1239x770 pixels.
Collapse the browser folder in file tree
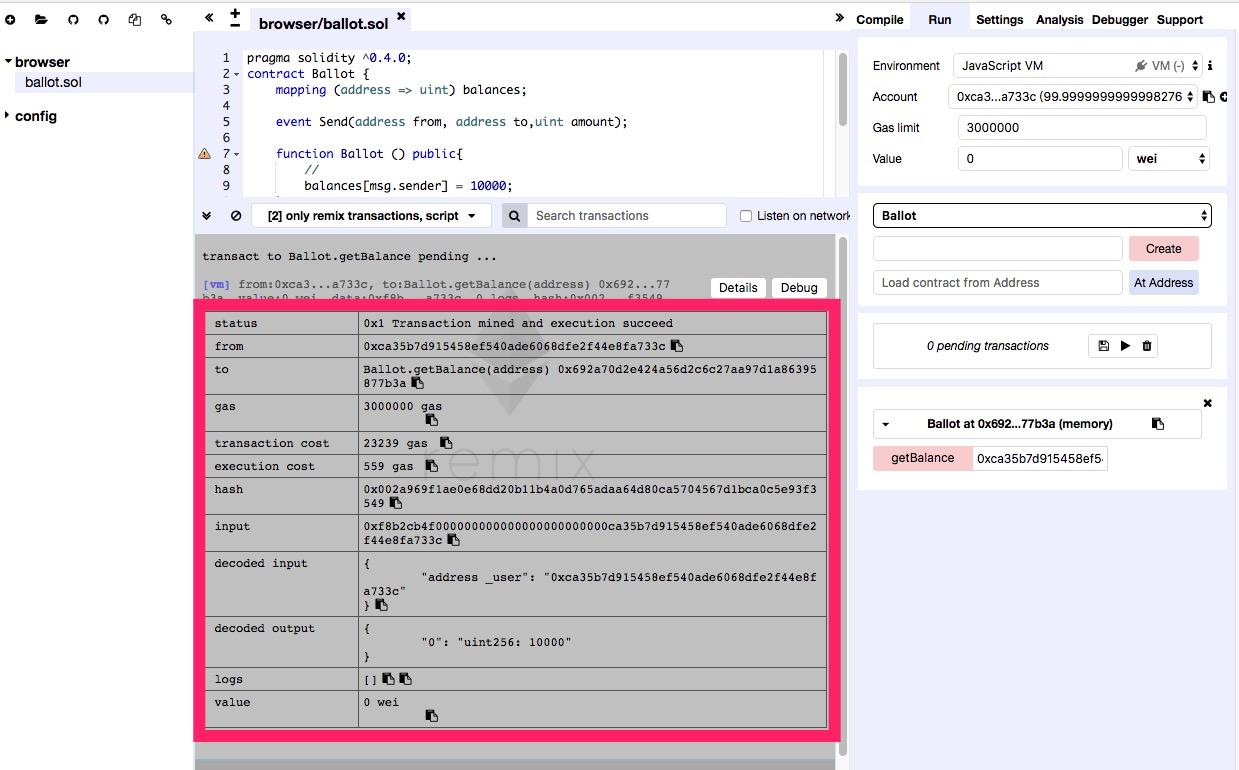tap(8, 62)
